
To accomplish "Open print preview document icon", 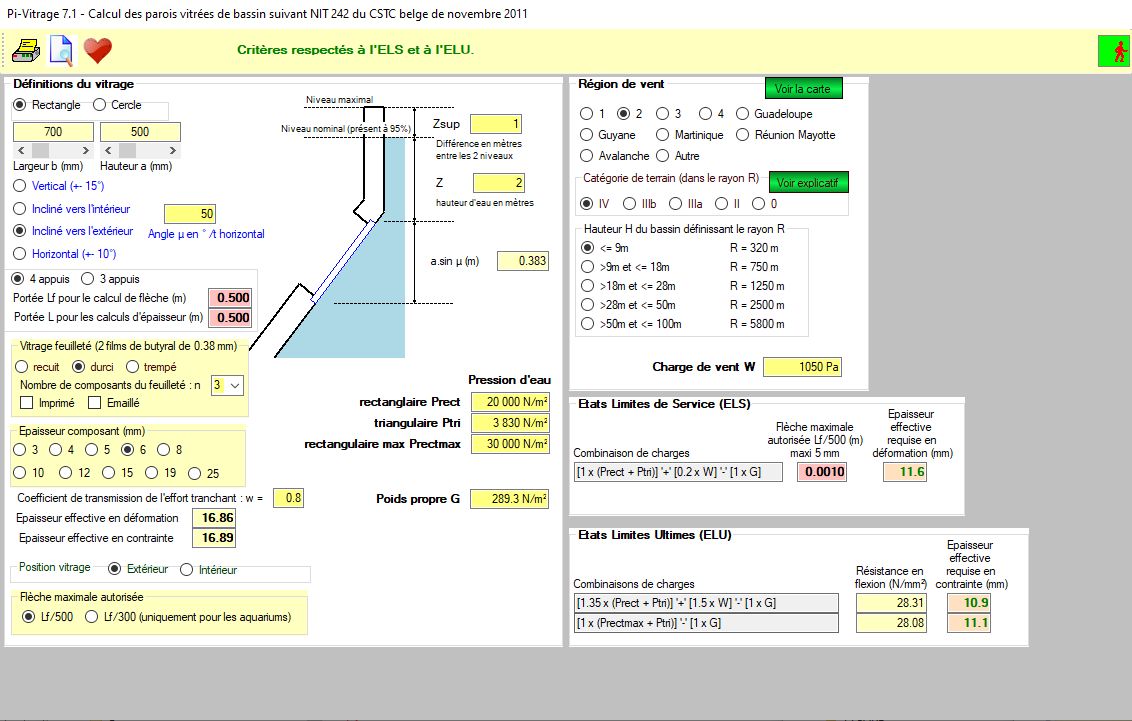I will point(61,49).
